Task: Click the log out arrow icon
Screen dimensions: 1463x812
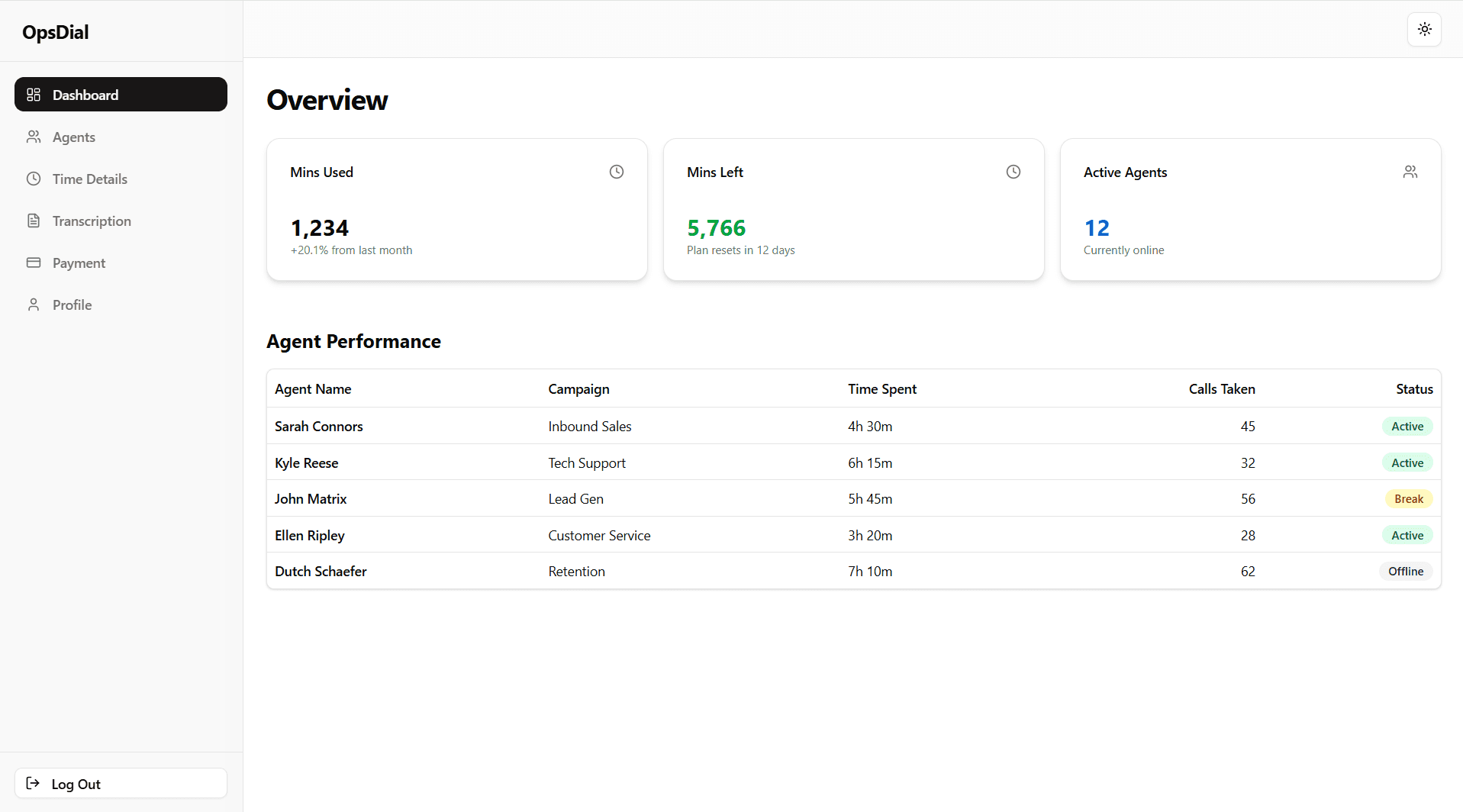Action: (x=32, y=783)
